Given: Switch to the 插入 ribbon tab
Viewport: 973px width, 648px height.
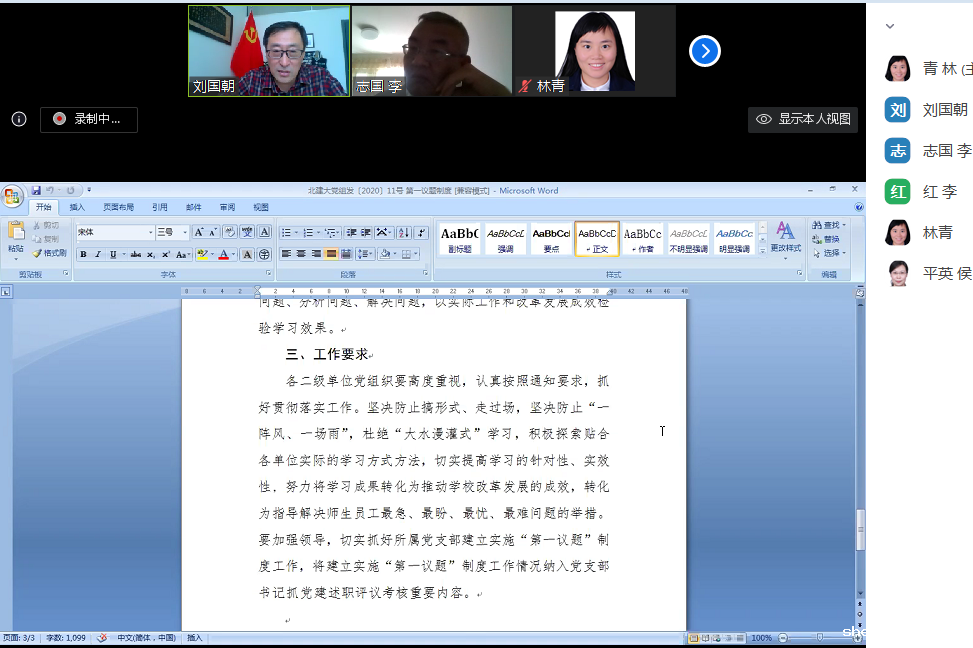Looking at the screenshot, I should 77,207.
